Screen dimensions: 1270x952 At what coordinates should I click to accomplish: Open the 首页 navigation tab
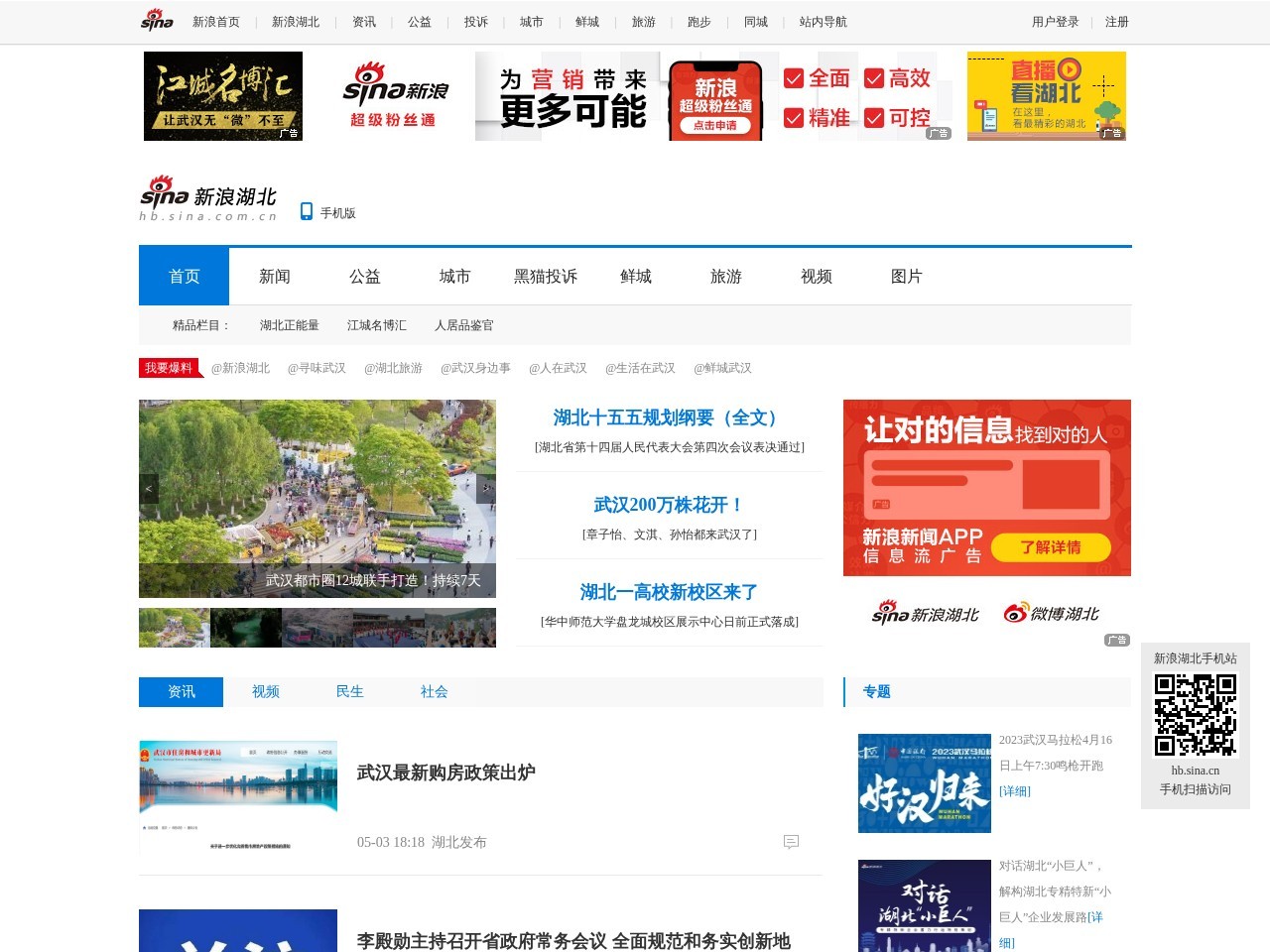[184, 276]
